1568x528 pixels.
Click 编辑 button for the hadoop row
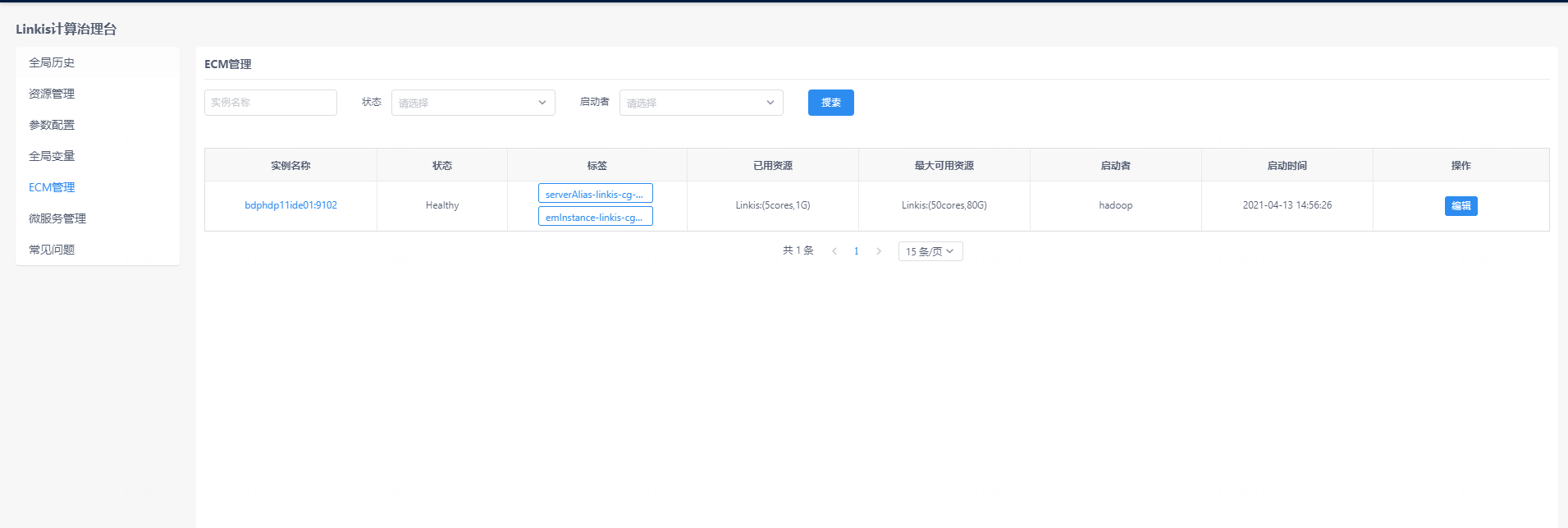(1461, 206)
